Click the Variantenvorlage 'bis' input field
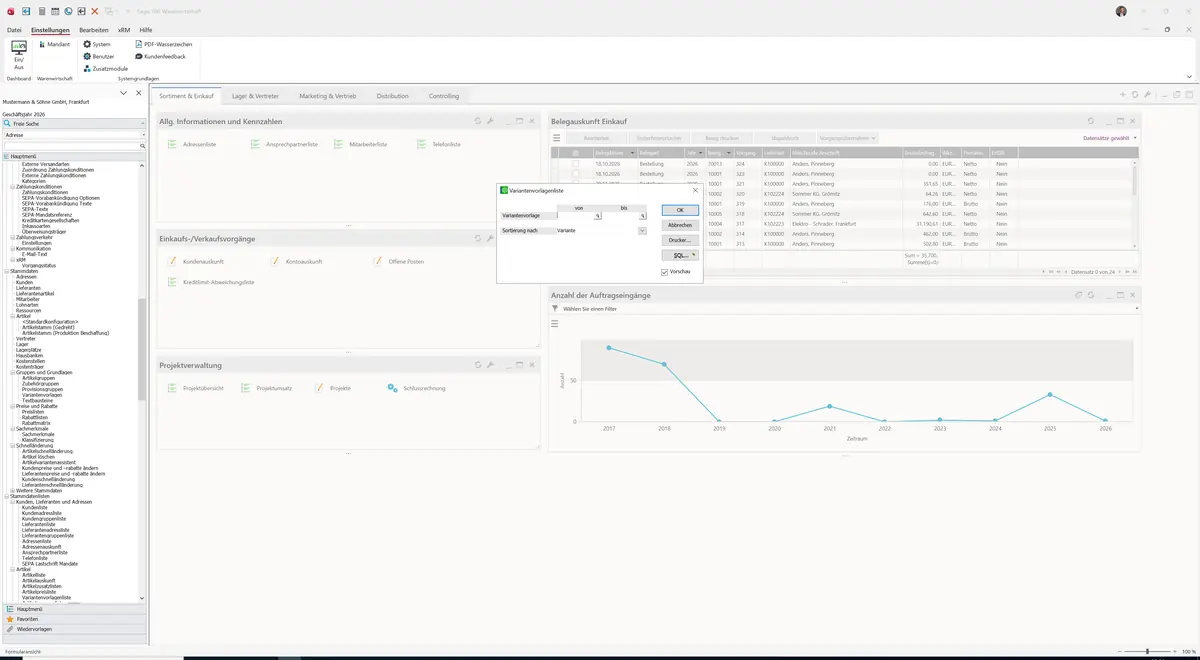The height and width of the screenshot is (660, 1200). pyautogui.click(x=620, y=216)
